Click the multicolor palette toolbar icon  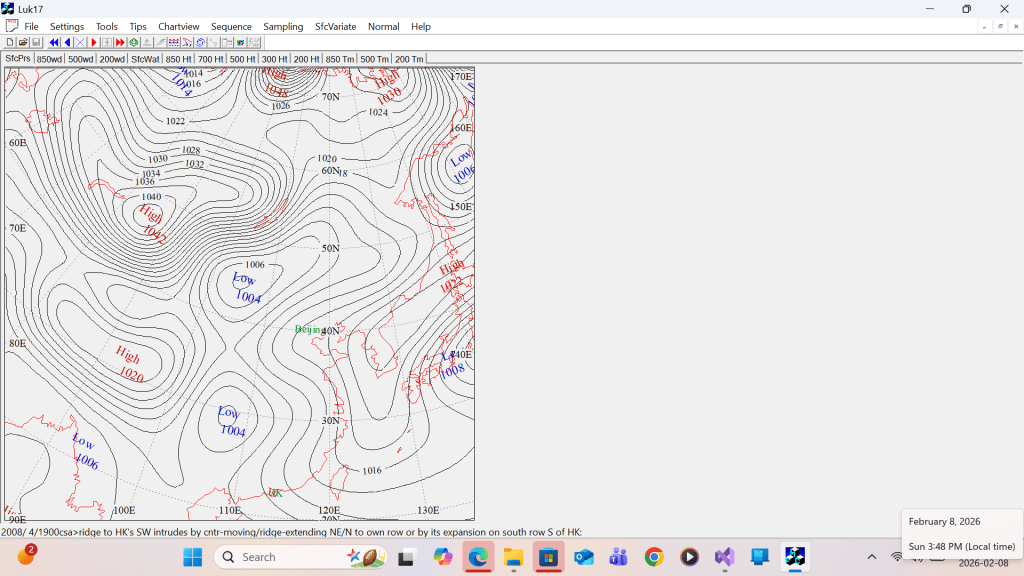click(240, 42)
